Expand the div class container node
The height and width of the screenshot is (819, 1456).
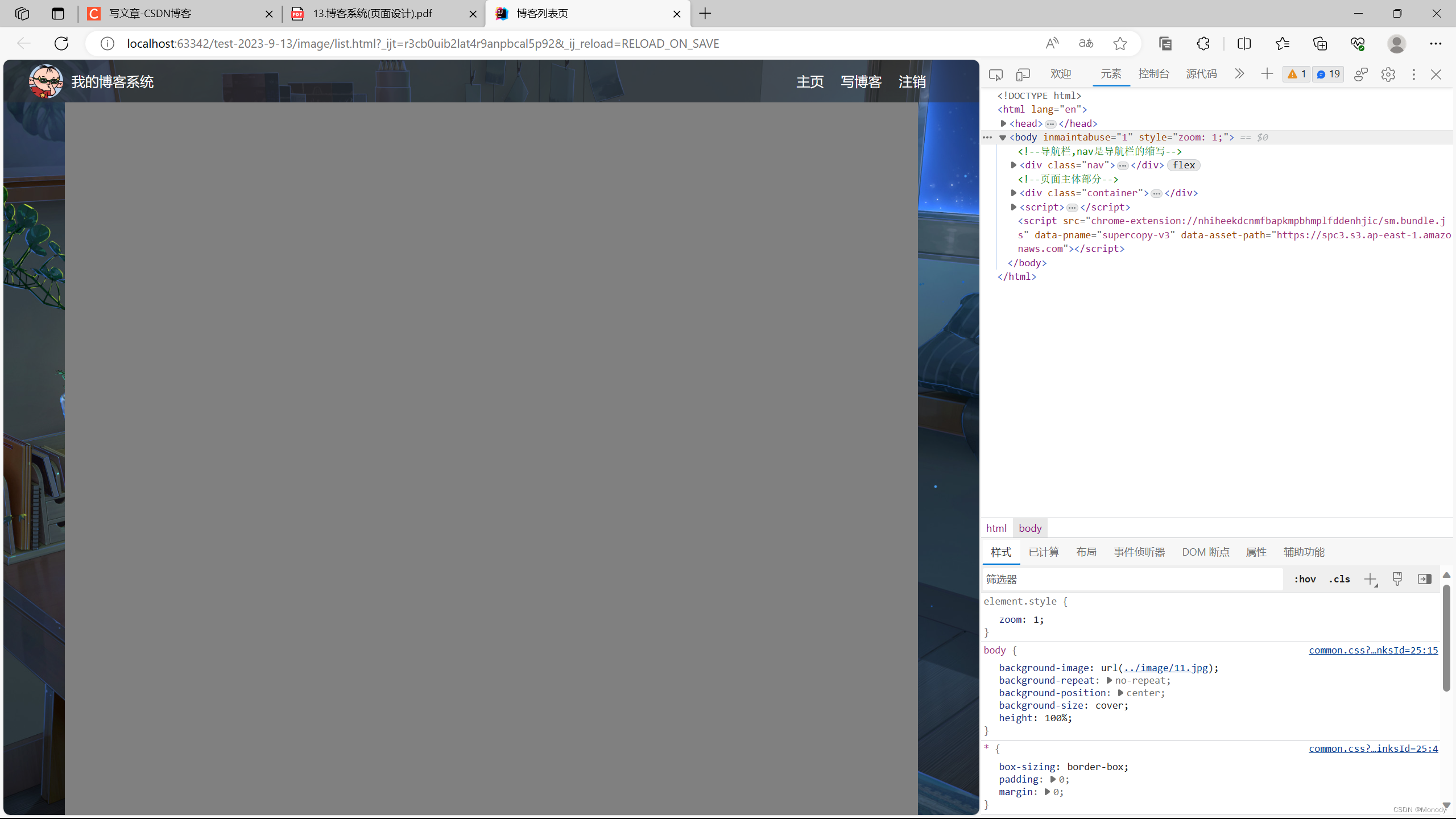pos(1014,193)
